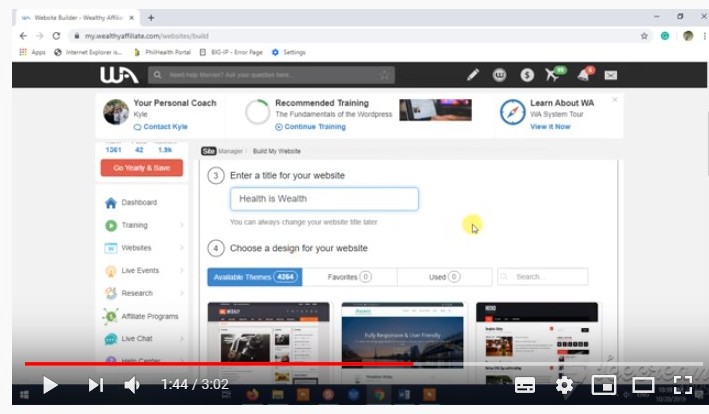This screenshot has width=709, height=414.
Task: Click View It Now link
Action: click(550, 127)
